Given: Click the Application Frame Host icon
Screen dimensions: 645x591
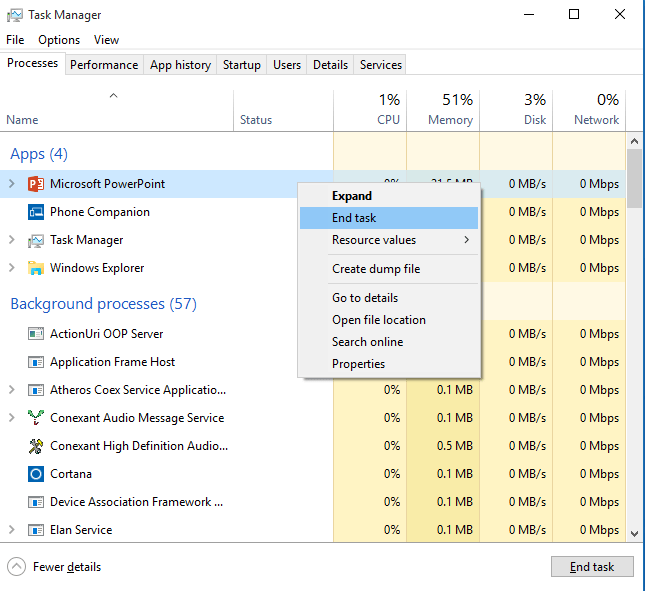Looking at the screenshot, I should [x=36, y=362].
